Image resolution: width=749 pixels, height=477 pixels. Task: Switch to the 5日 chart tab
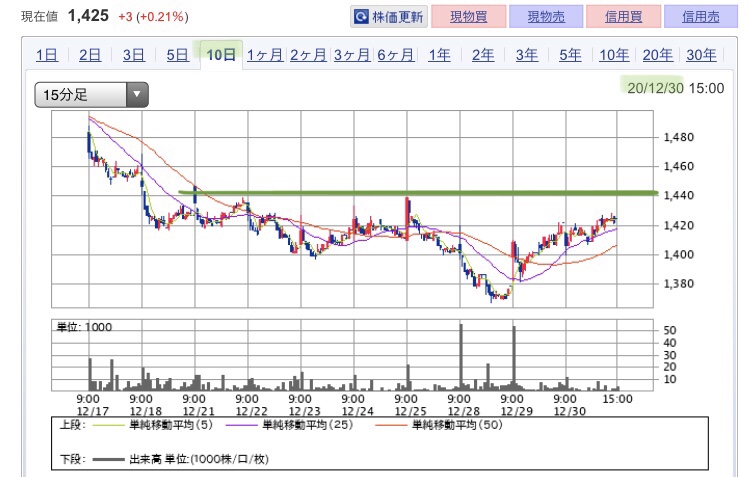click(177, 55)
